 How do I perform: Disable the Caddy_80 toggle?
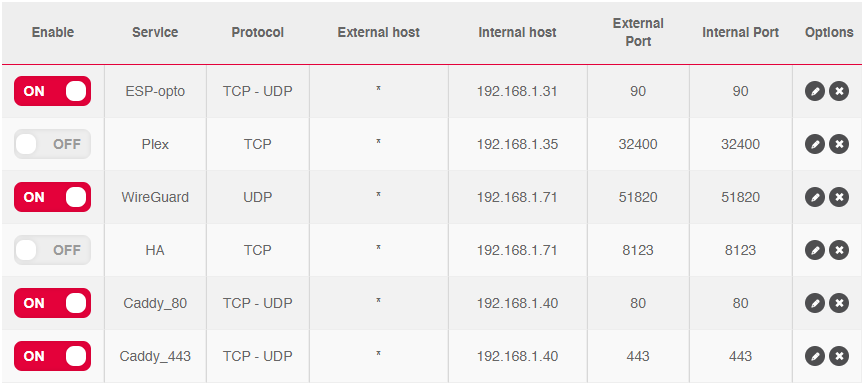click(x=52, y=303)
